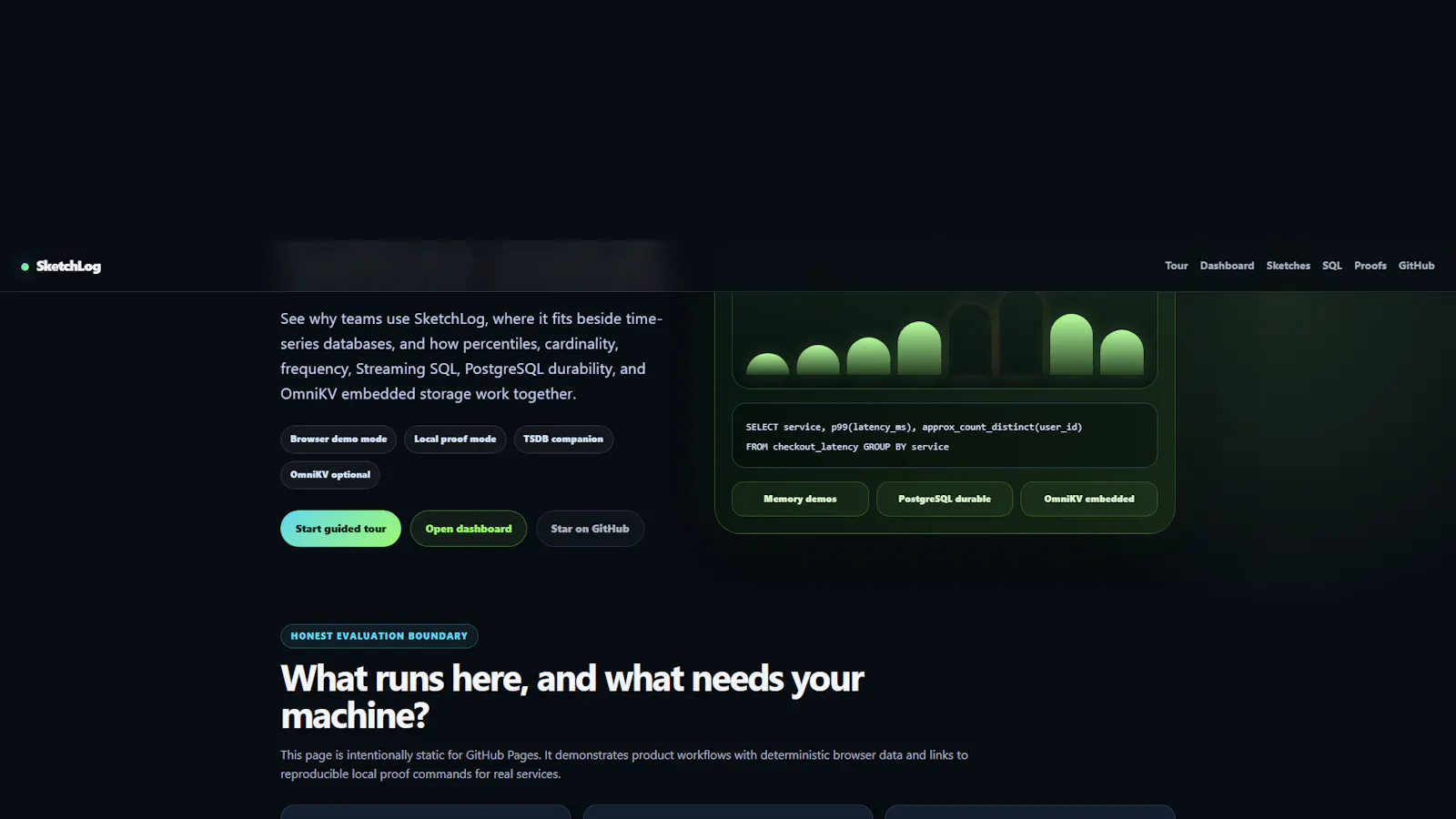Click the OmniKV optional pill

click(x=330, y=474)
